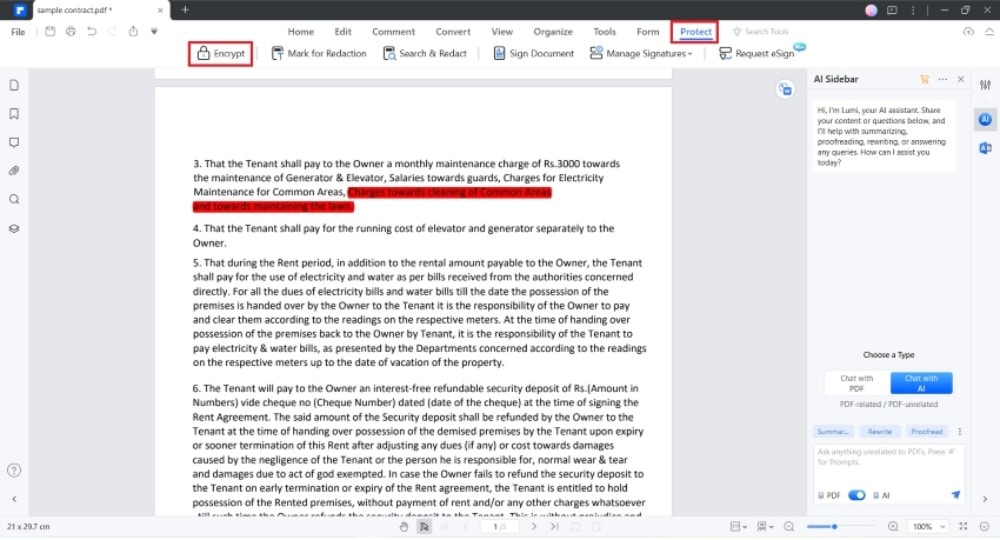Click the Proofread prompt chip
This screenshot has height=540, width=1000.
pyautogui.click(x=927, y=432)
